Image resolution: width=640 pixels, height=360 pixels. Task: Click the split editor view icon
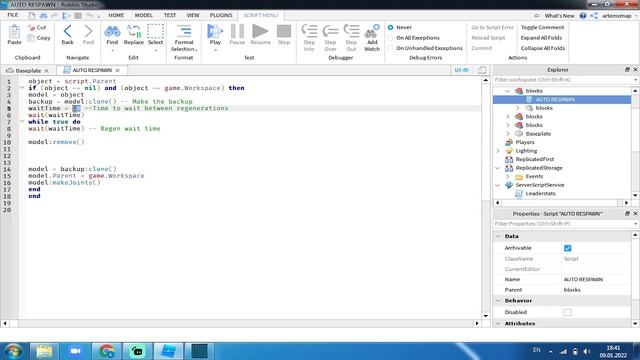tap(482, 70)
